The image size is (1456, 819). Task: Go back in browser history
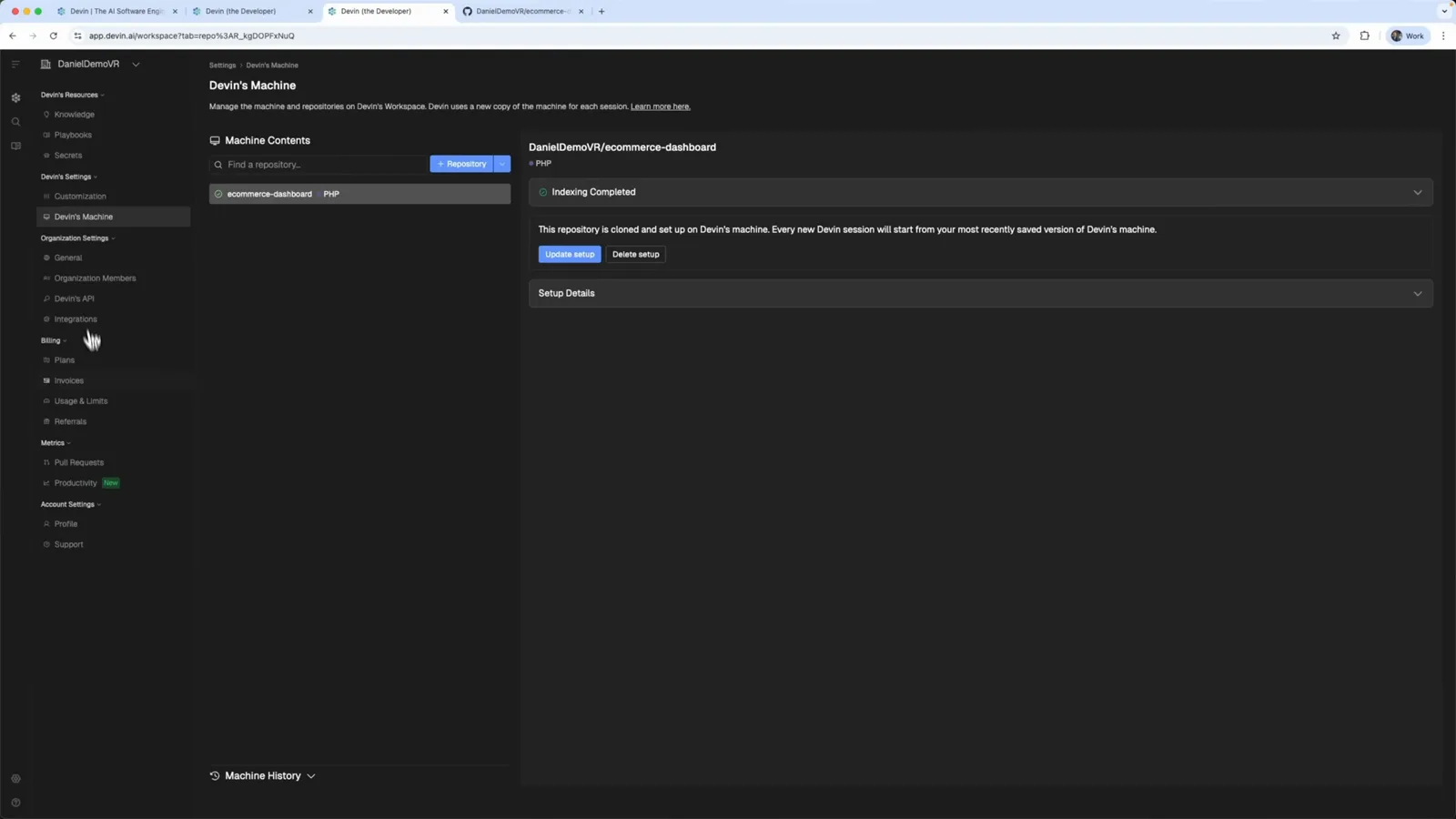pos(13,35)
